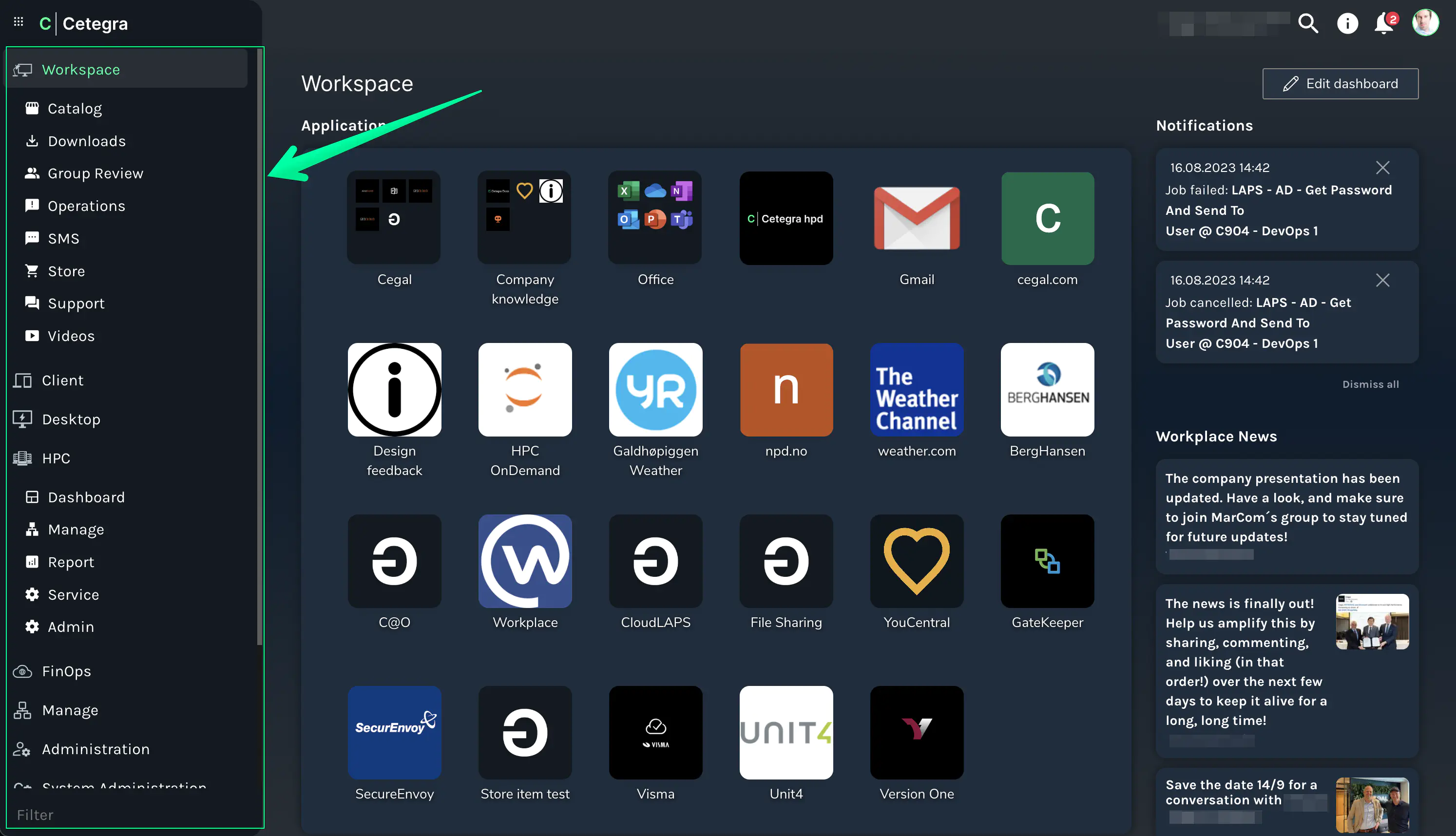
Task: Open the user profile avatar
Action: pyautogui.click(x=1426, y=23)
